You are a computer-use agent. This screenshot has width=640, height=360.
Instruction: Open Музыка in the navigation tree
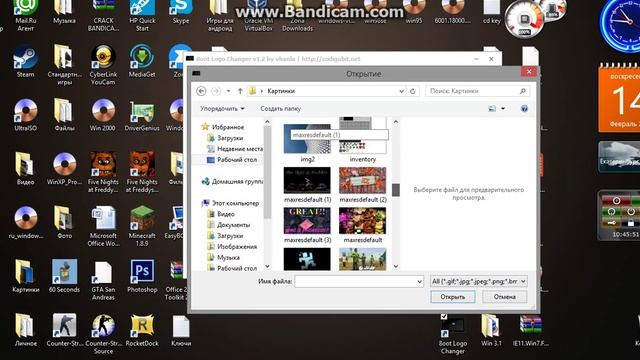pos(224,258)
